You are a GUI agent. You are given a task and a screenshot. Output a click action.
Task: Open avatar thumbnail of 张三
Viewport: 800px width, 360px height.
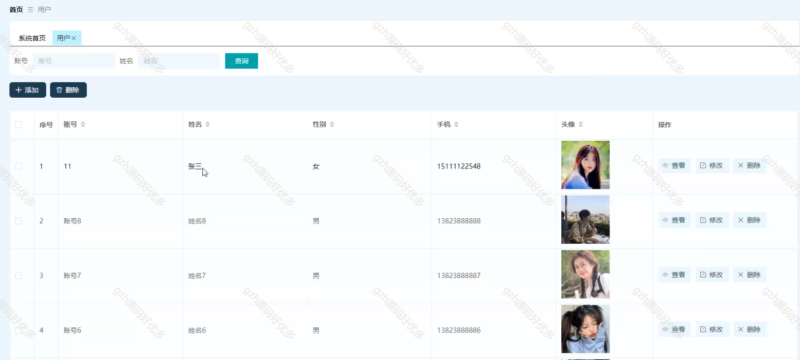click(585, 165)
